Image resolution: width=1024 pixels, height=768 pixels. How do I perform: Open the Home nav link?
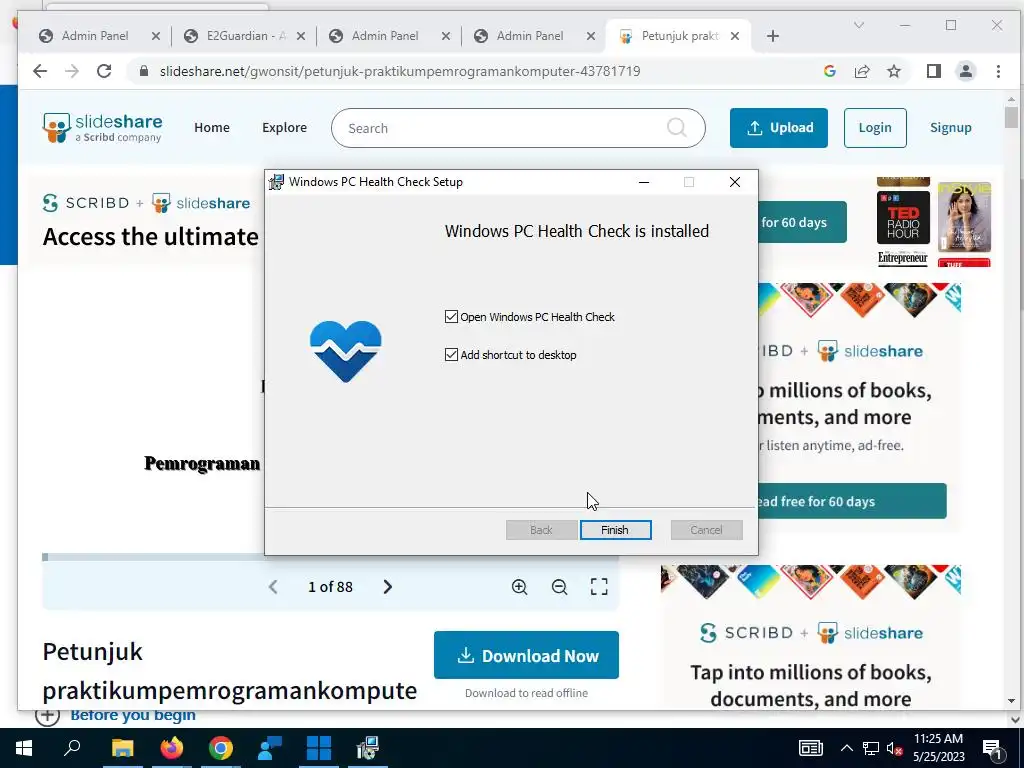pyautogui.click(x=212, y=127)
